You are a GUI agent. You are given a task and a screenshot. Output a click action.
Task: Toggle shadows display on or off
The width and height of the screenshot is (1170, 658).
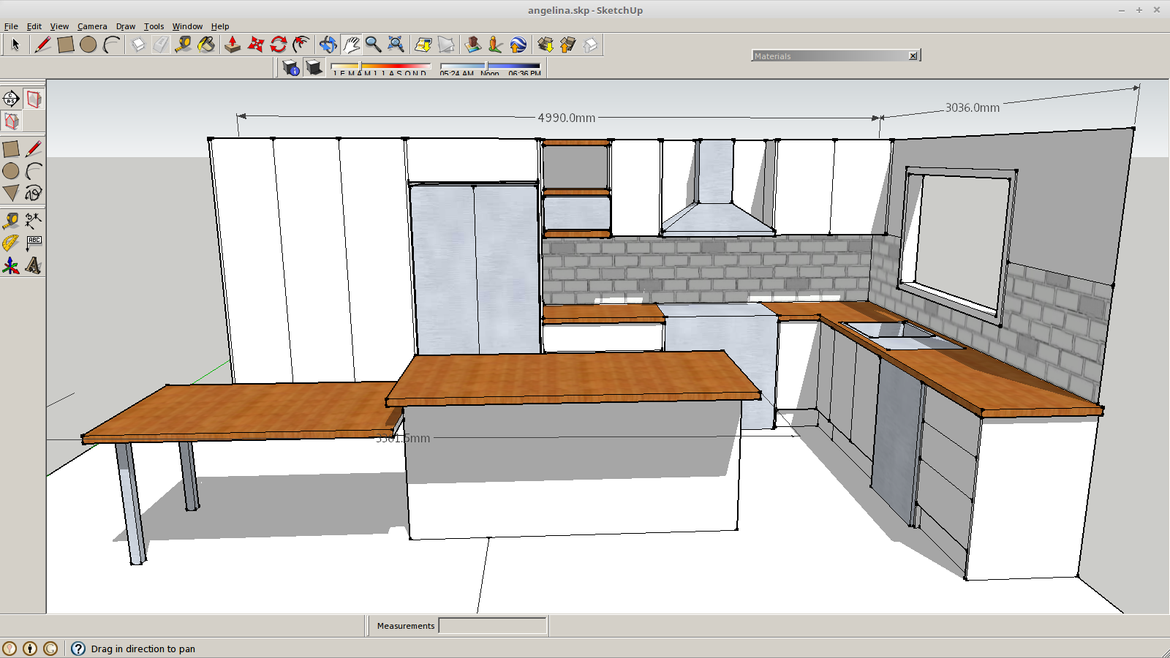click(314, 67)
